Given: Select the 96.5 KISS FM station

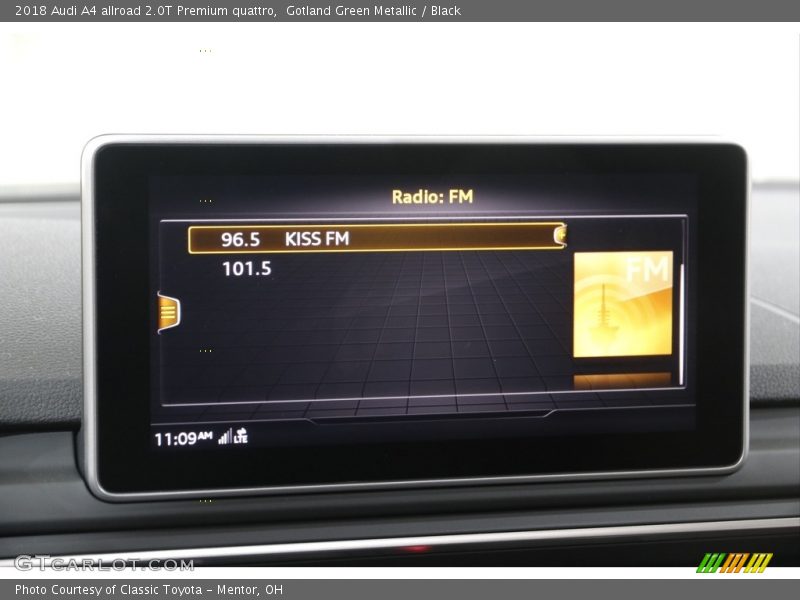Looking at the screenshot, I should click(376, 239).
